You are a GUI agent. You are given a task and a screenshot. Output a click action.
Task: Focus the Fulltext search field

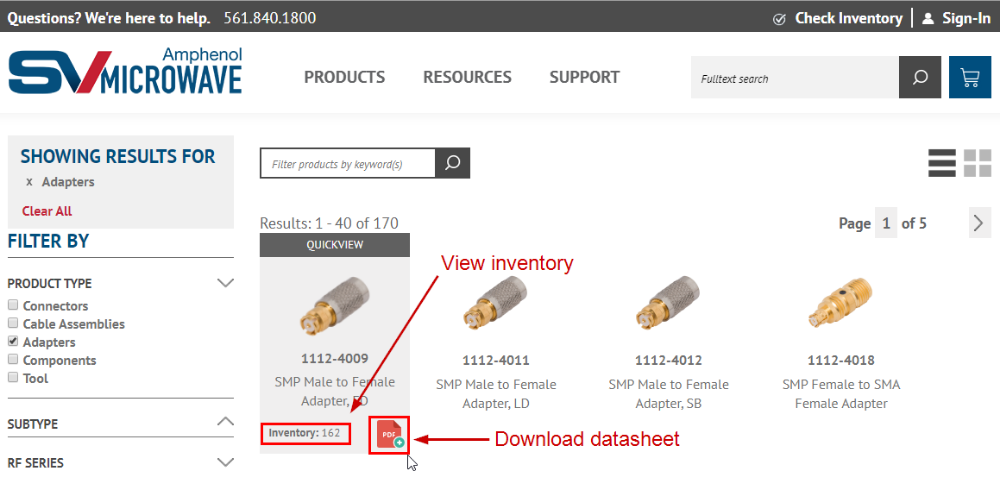click(x=795, y=77)
